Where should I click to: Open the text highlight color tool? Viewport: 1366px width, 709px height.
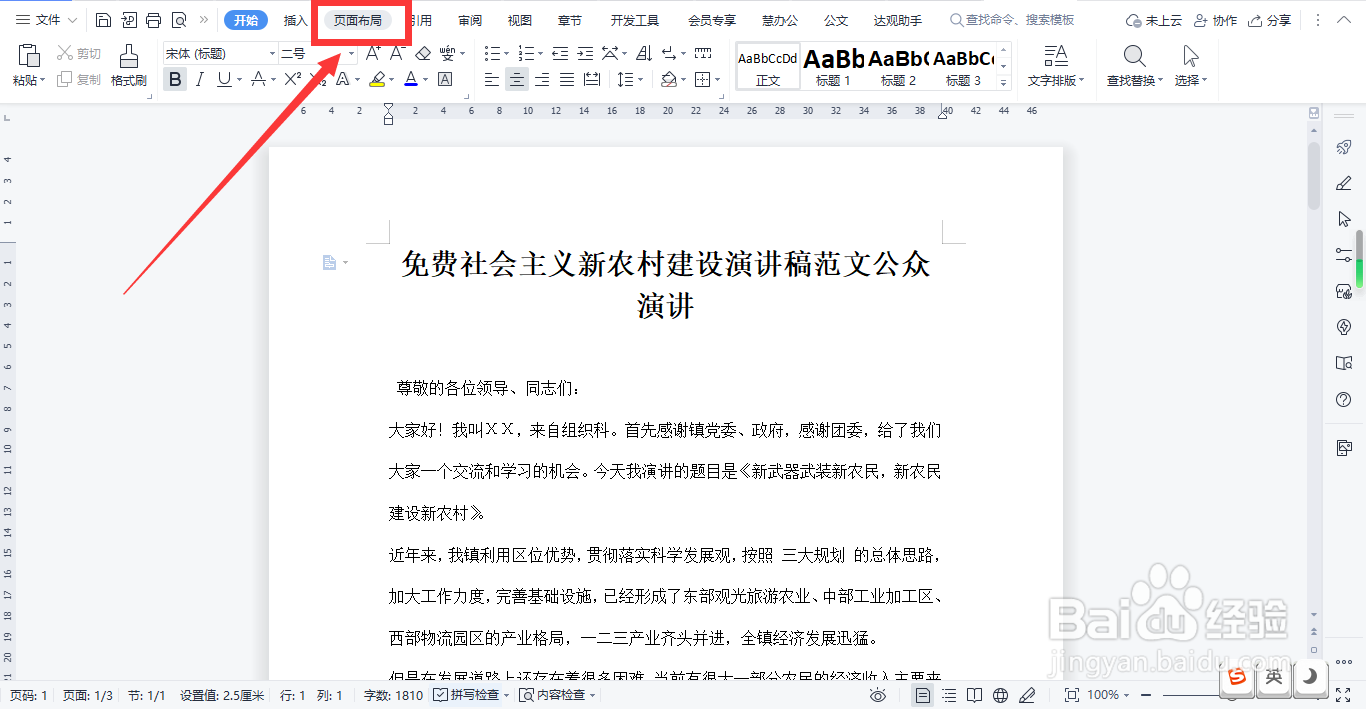(377, 79)
